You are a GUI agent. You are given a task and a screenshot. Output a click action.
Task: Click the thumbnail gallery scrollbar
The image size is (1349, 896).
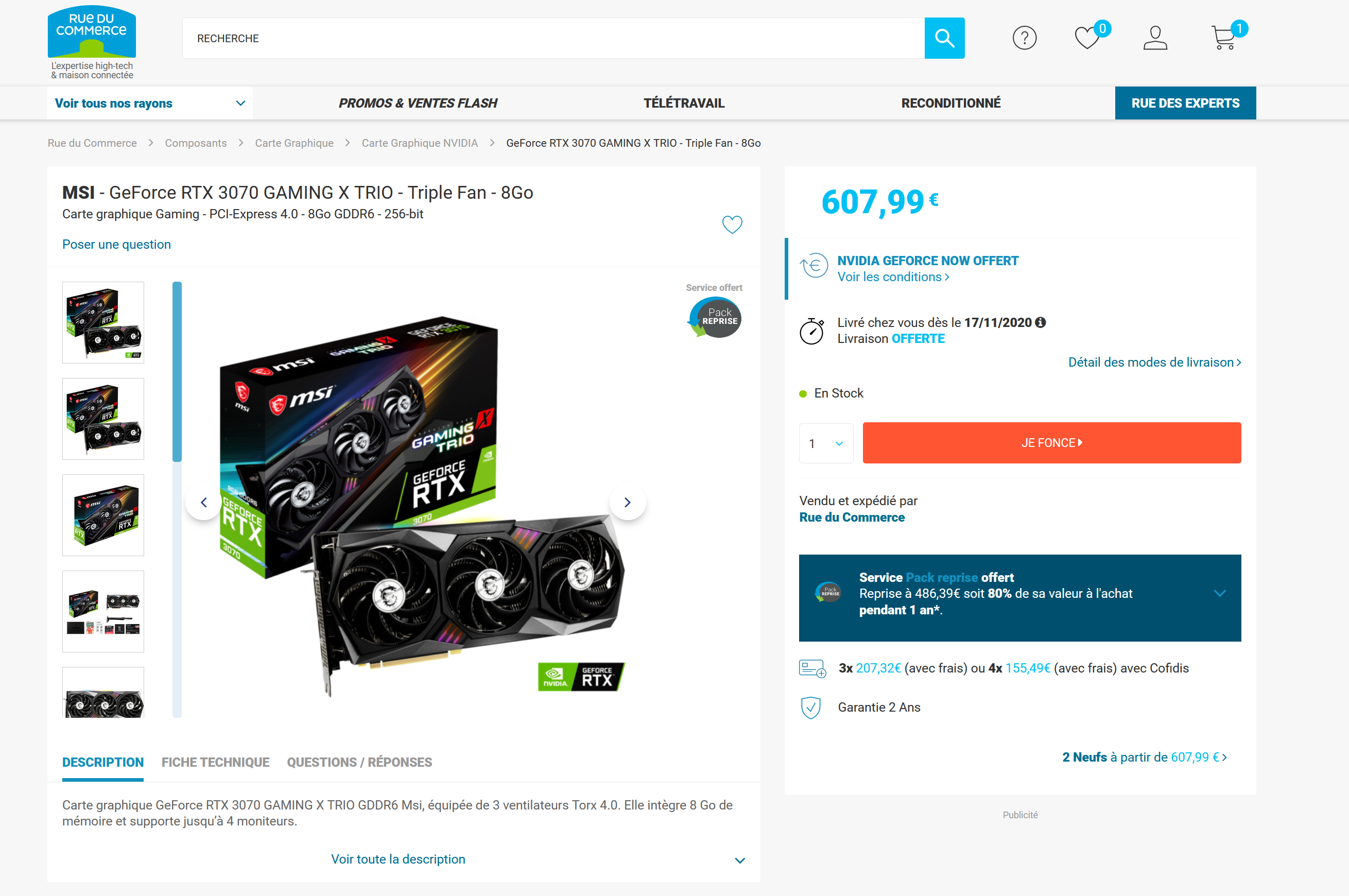(177, 499)
